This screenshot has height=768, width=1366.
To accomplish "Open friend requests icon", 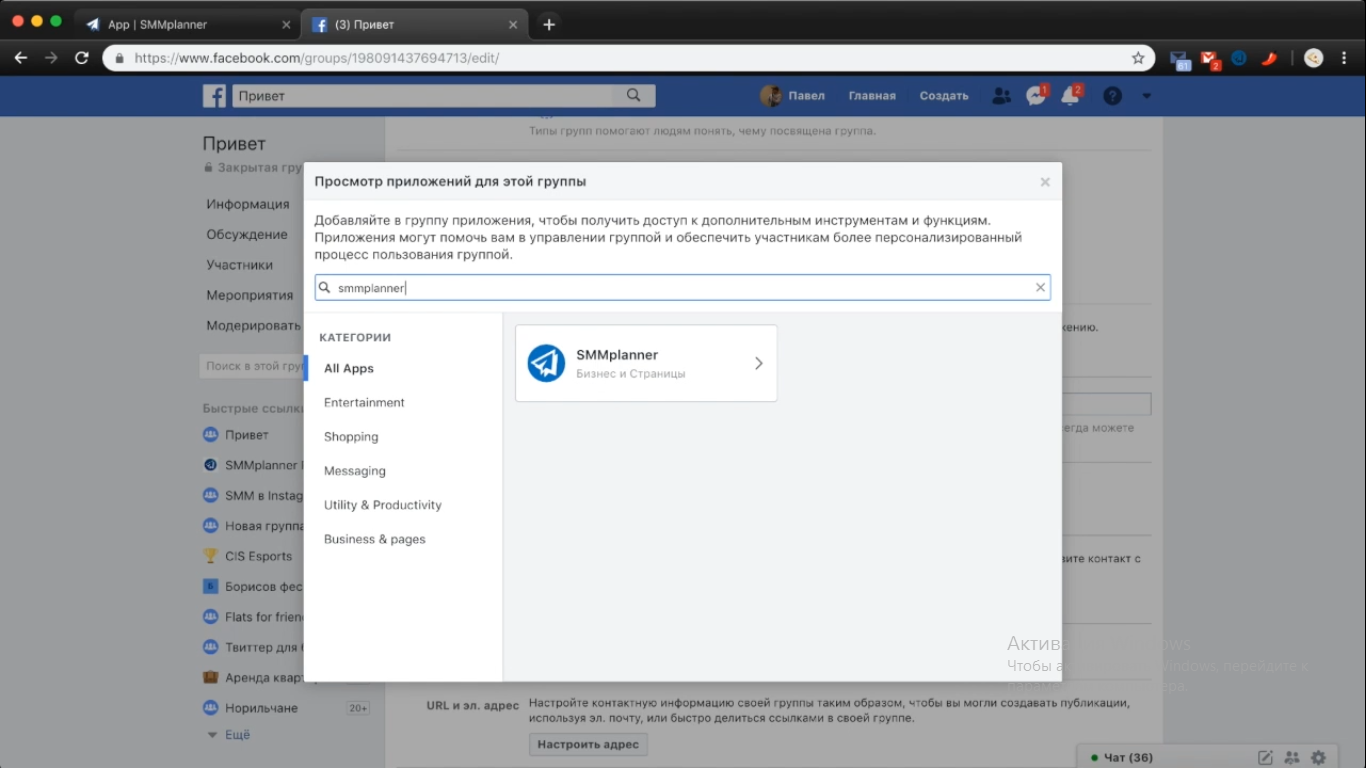I will [x=1001, y=96].
